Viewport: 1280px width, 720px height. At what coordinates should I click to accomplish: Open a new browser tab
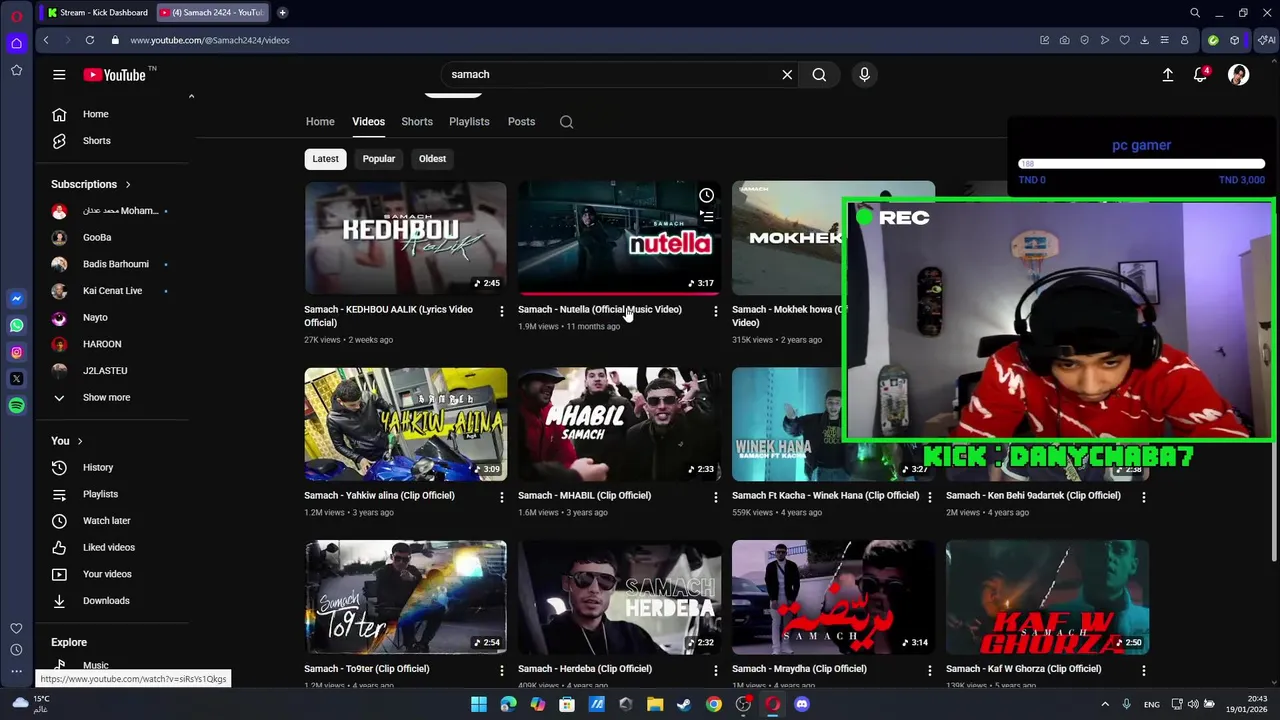[x=282, y=13]
